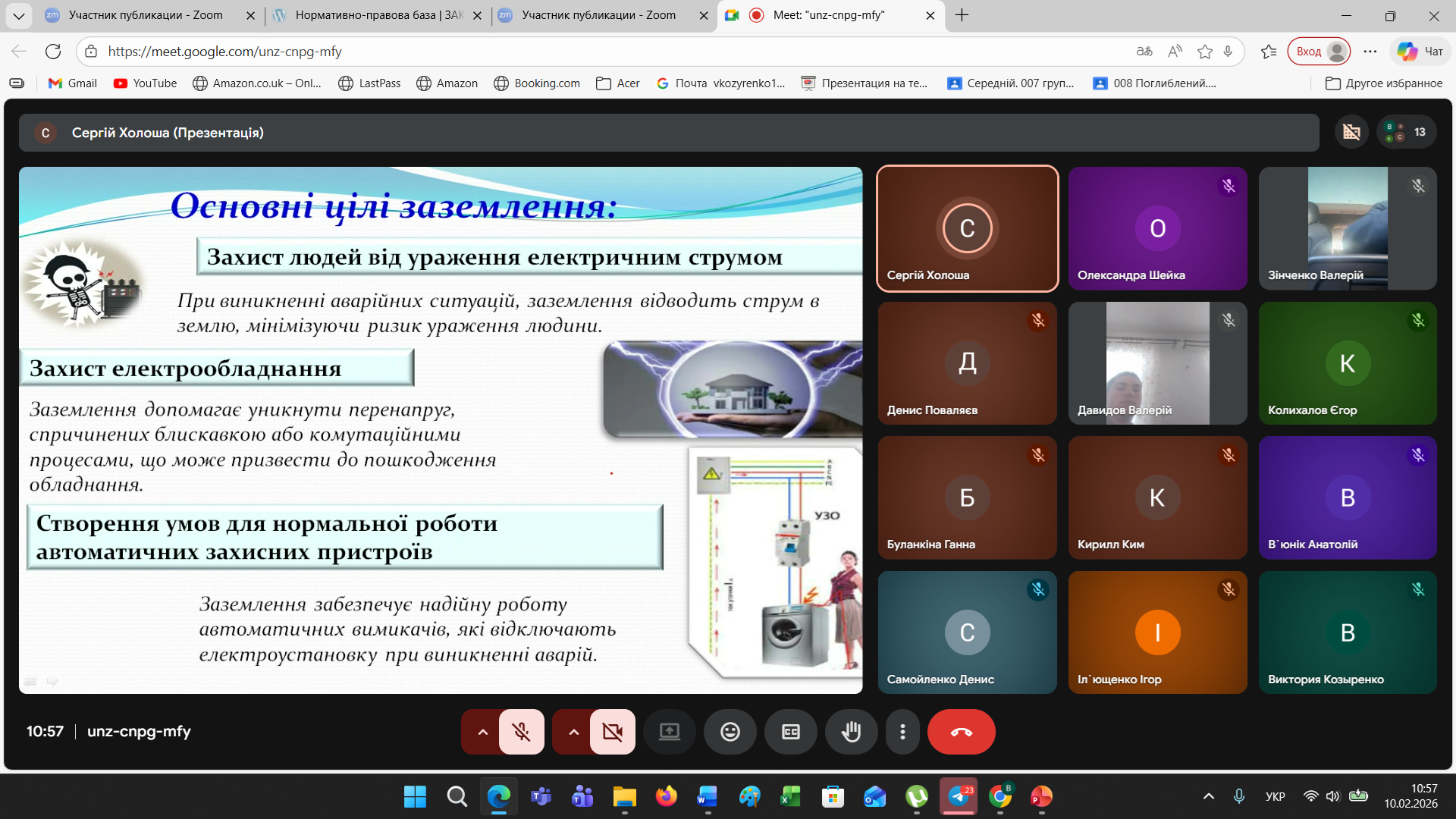
Task: Open the emoji reactions button
Action: pyautogui.click(x=730, y=732)
